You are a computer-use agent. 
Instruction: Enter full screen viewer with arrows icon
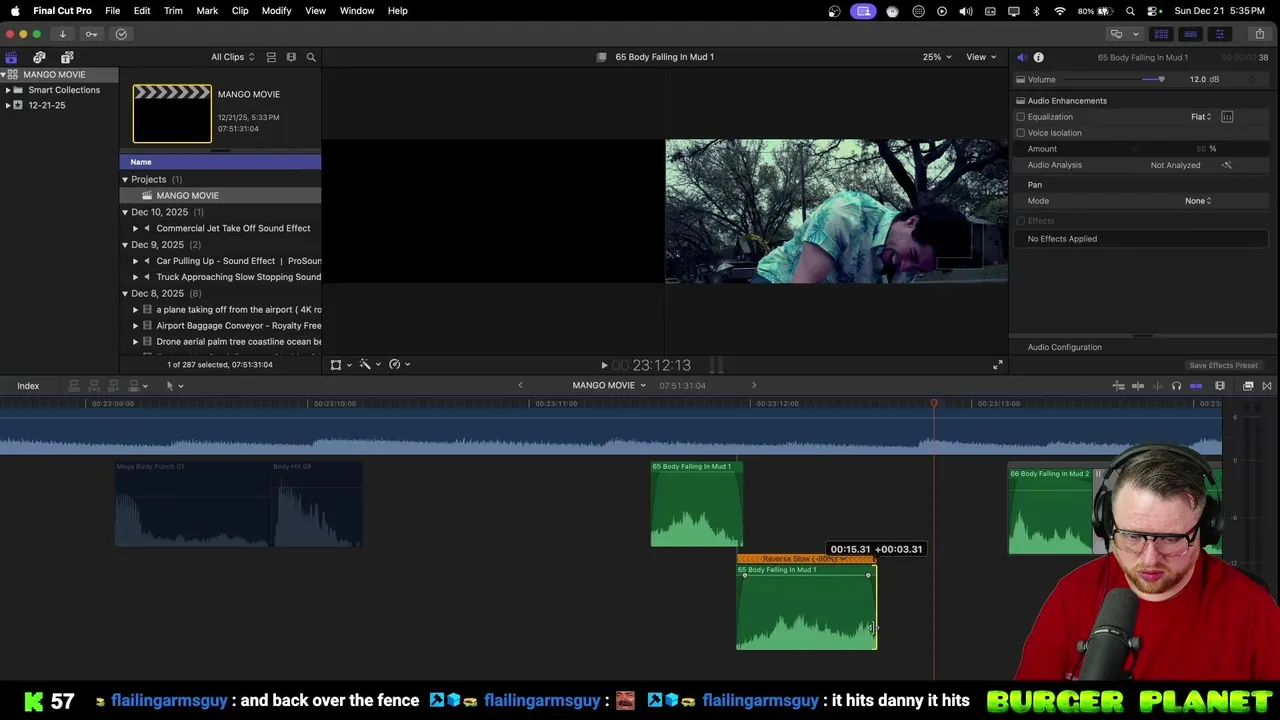point(997,366)
